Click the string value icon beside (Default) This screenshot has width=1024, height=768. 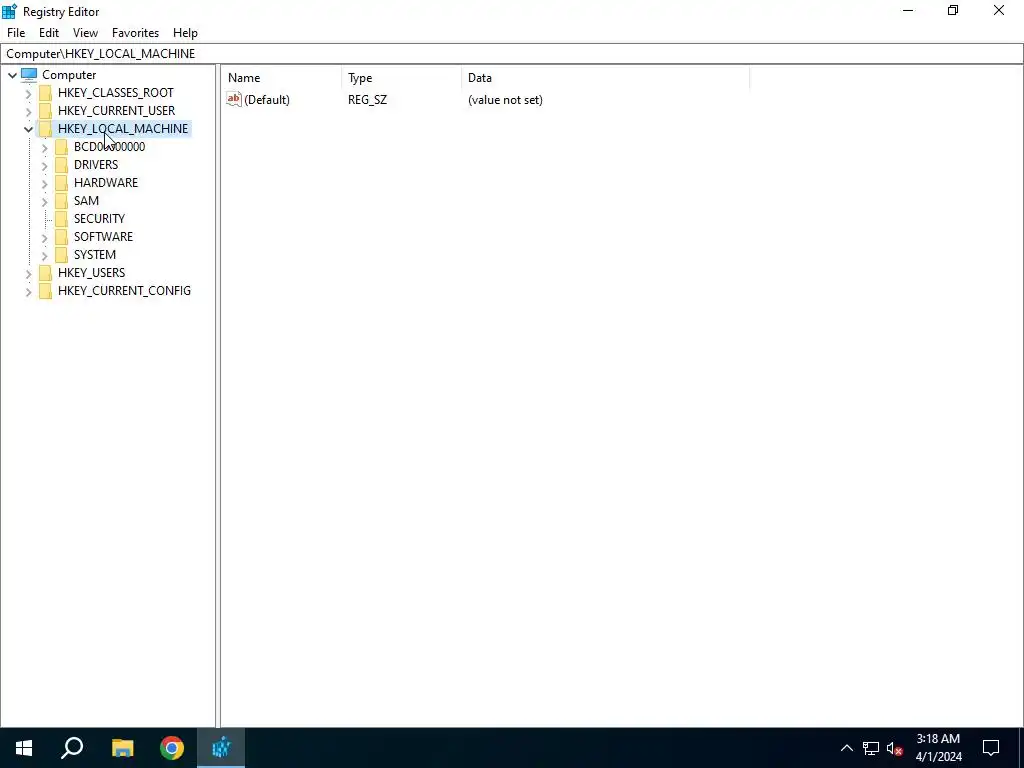(234, 99)
